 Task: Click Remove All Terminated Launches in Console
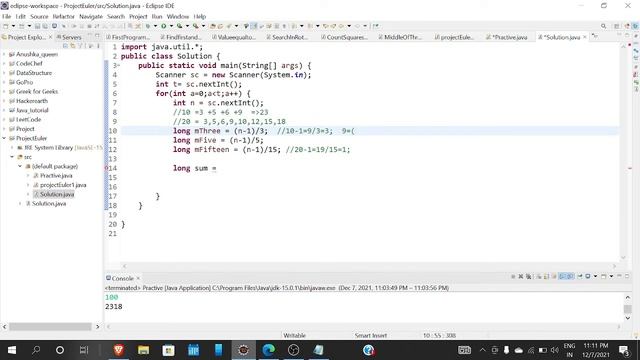[x=529, y=276]
